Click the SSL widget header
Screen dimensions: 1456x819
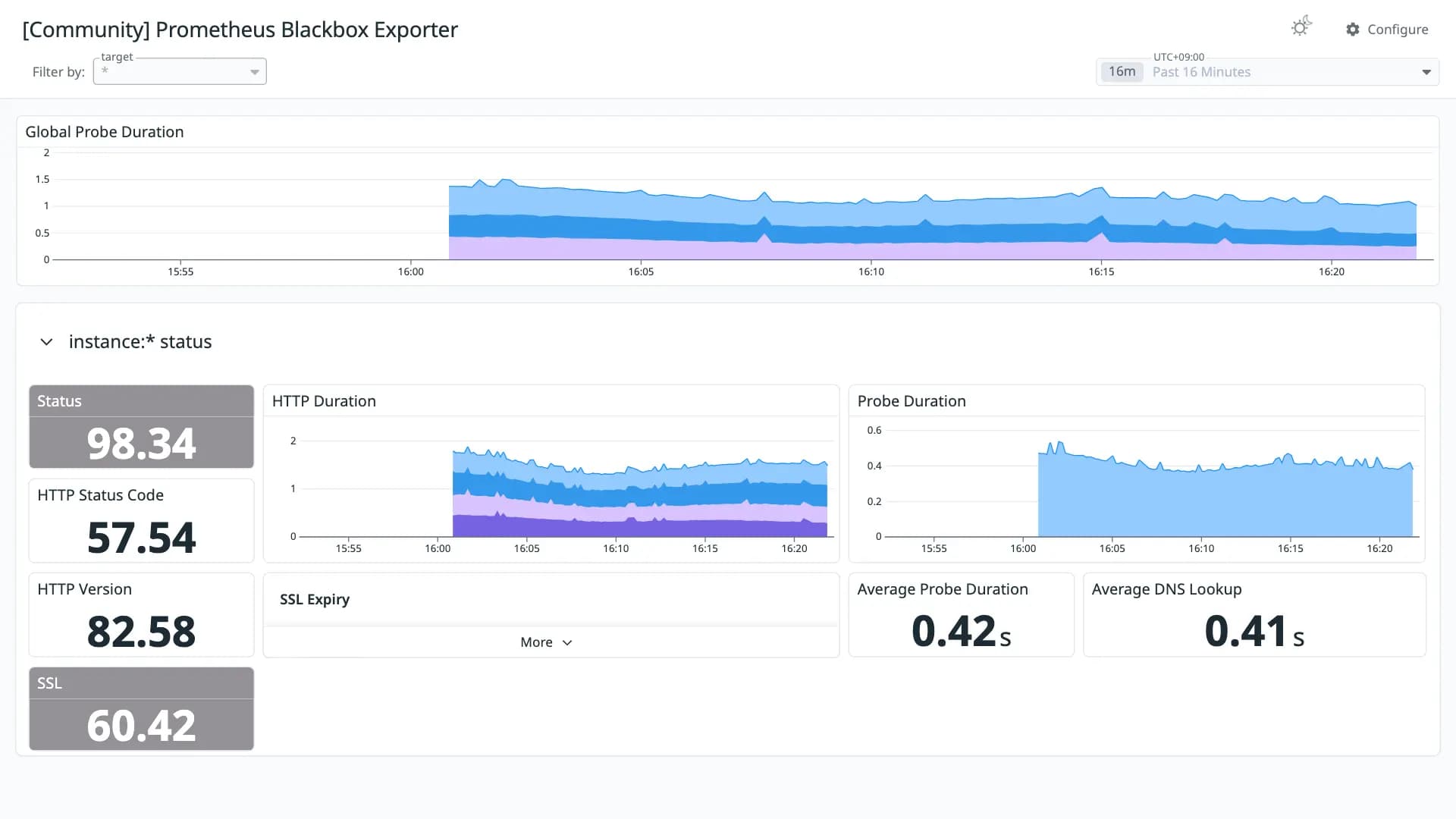[x=141, y=683]
